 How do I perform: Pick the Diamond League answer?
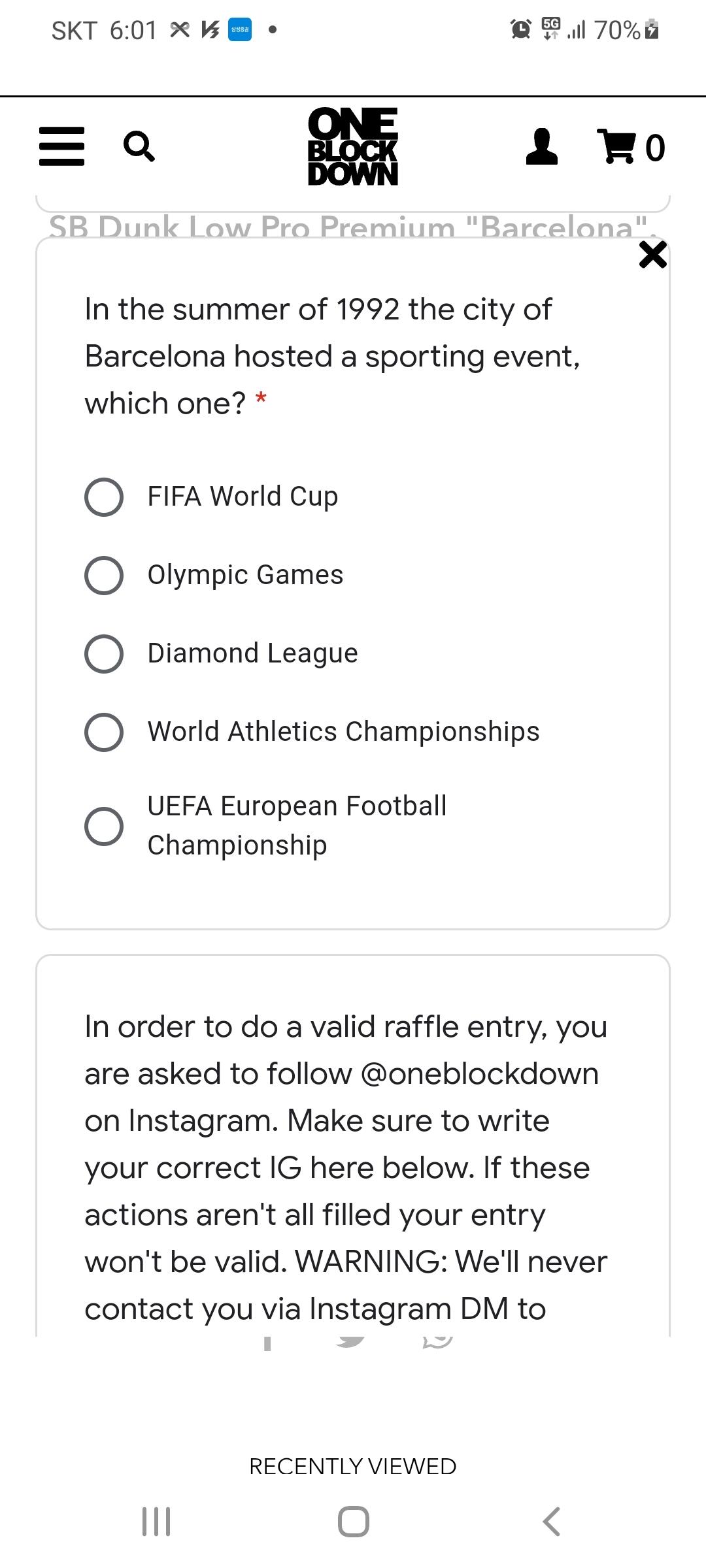104,654
